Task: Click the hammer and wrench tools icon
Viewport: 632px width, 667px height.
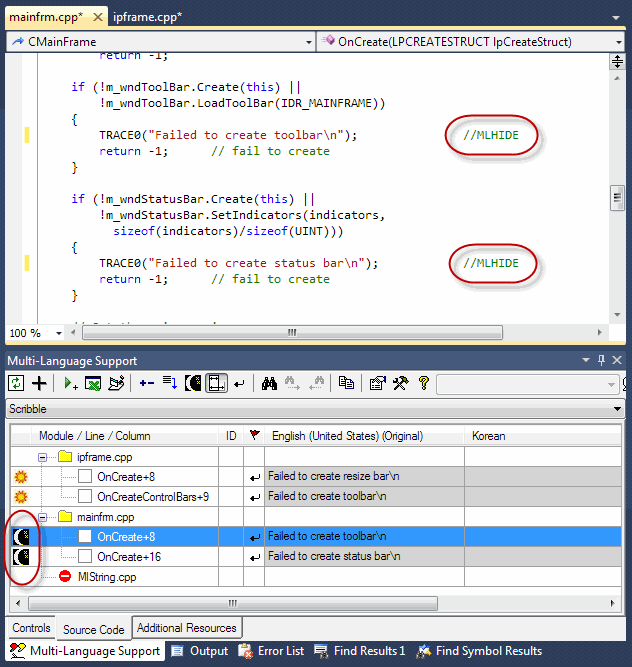Action: [400, 383]
